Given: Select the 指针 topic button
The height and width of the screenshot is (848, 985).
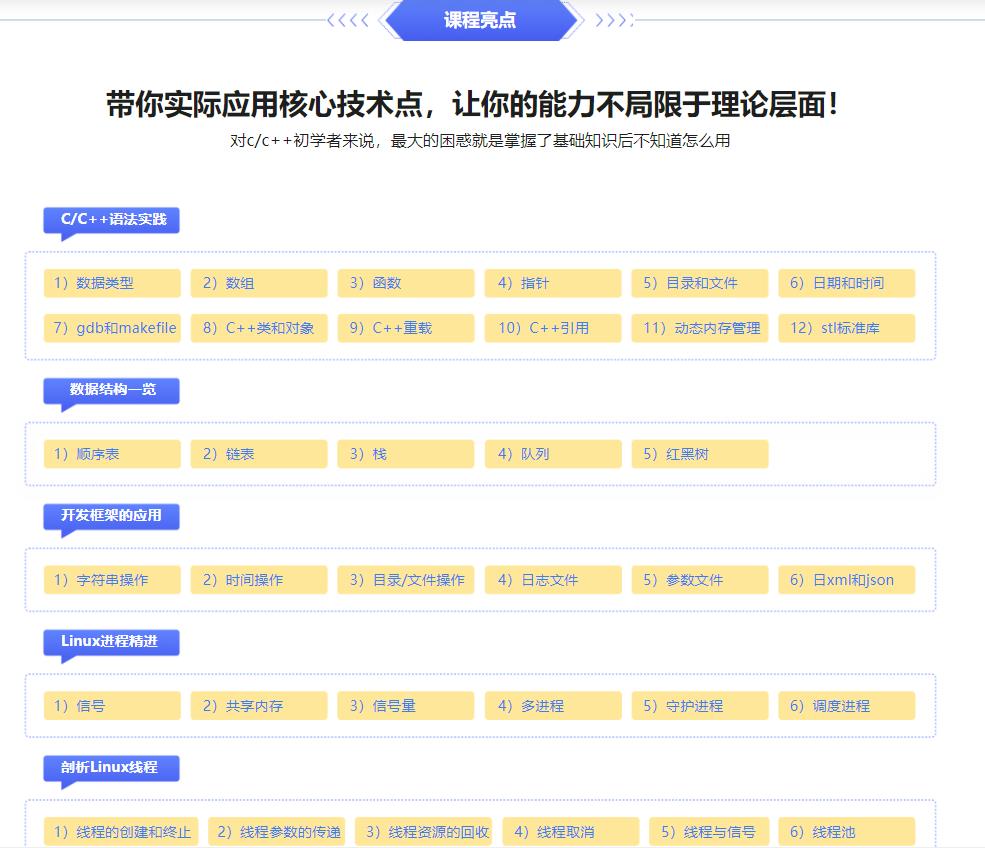Looking at the screenshot, I should [551, 283].
